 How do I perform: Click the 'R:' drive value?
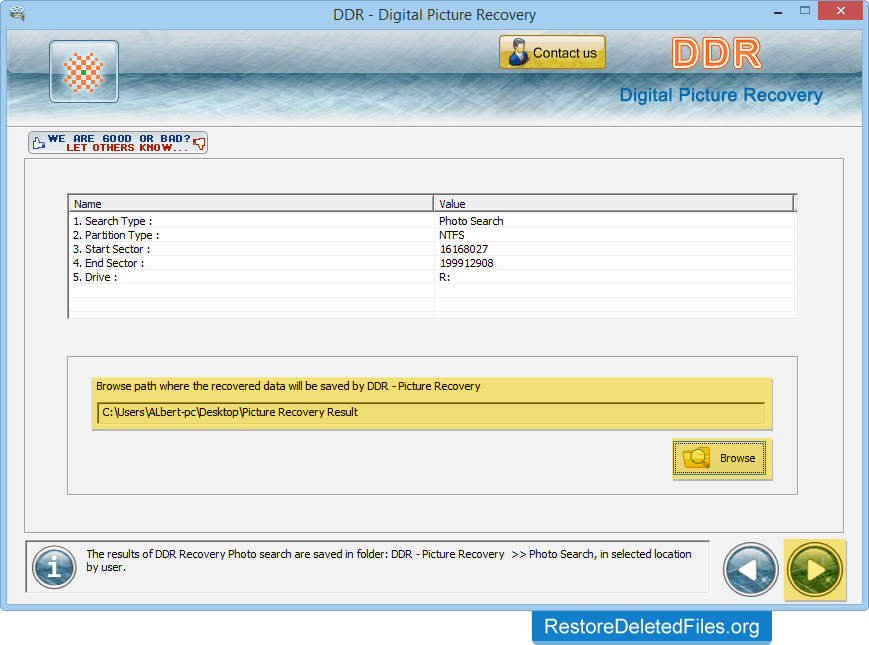point(444,277)
